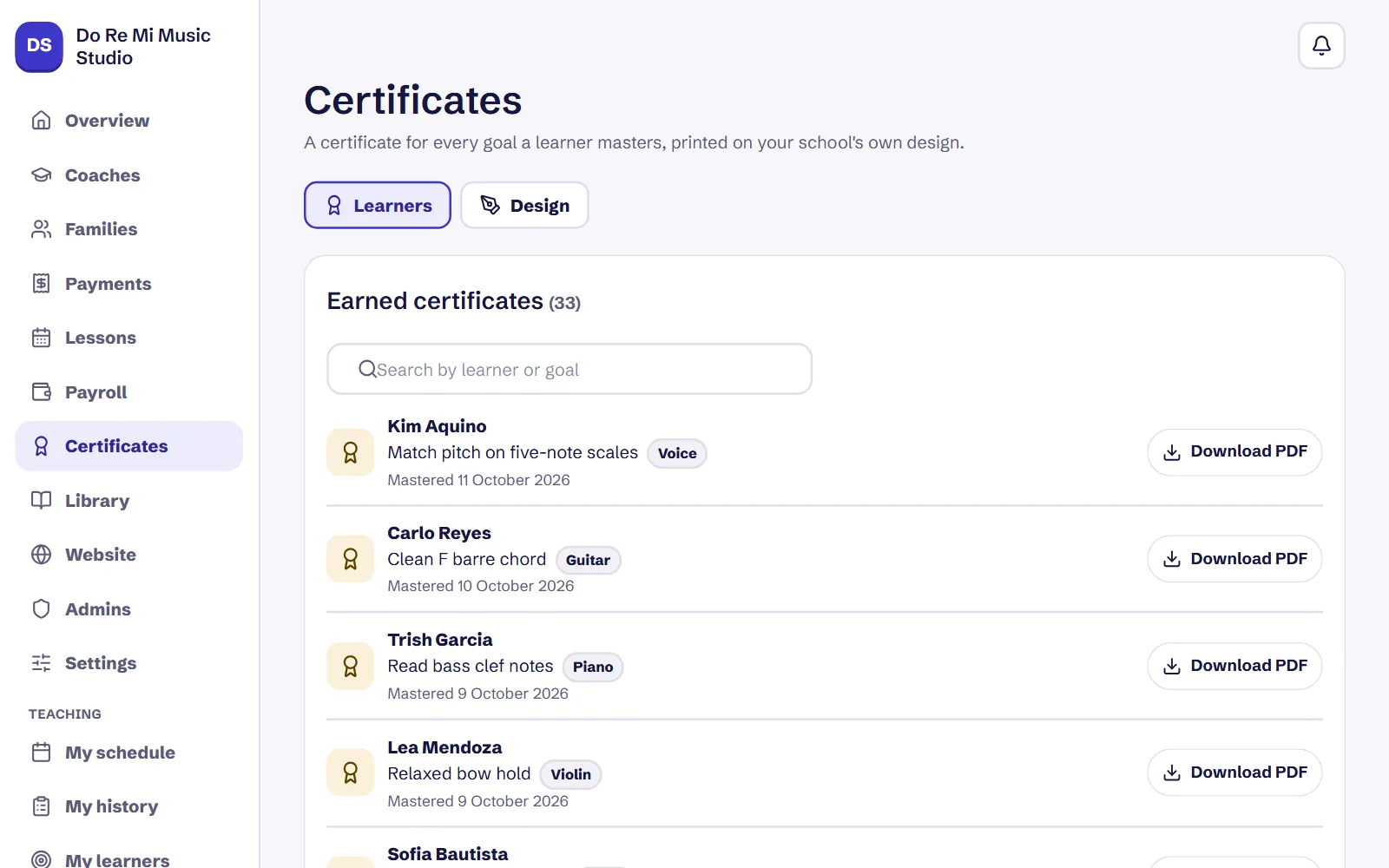Click 'Match pitch on five-note scales'

[512, 452]
